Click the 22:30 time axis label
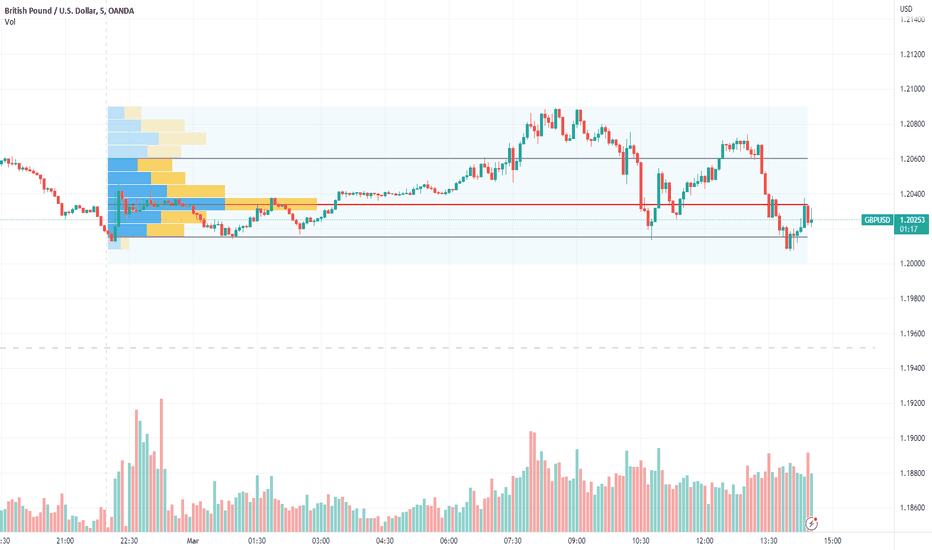This screenshot has width=932, height=550. pyautogui.click(x=129, y=540)
